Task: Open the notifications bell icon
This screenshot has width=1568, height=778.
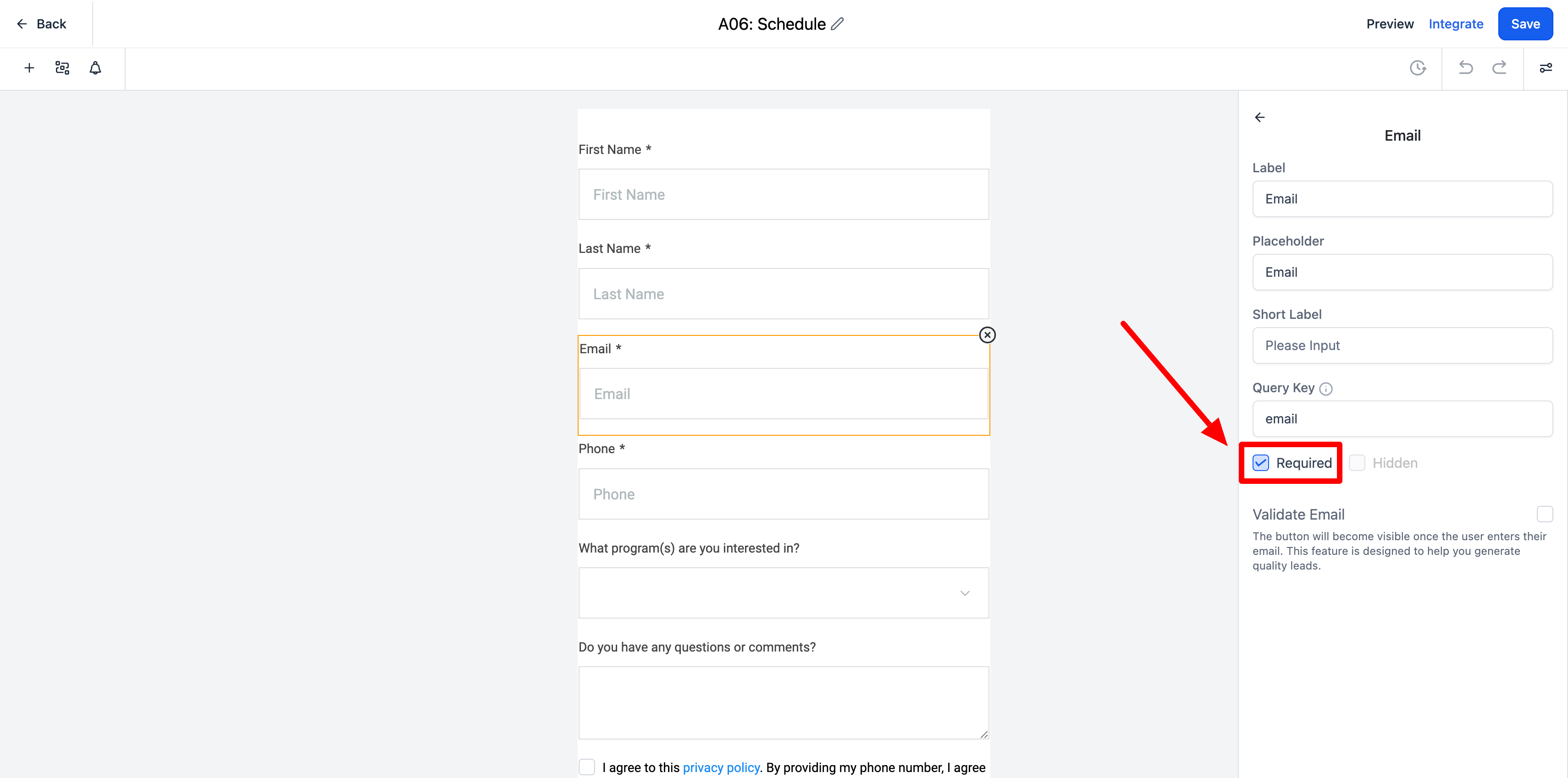Action: tap(95, 68)
